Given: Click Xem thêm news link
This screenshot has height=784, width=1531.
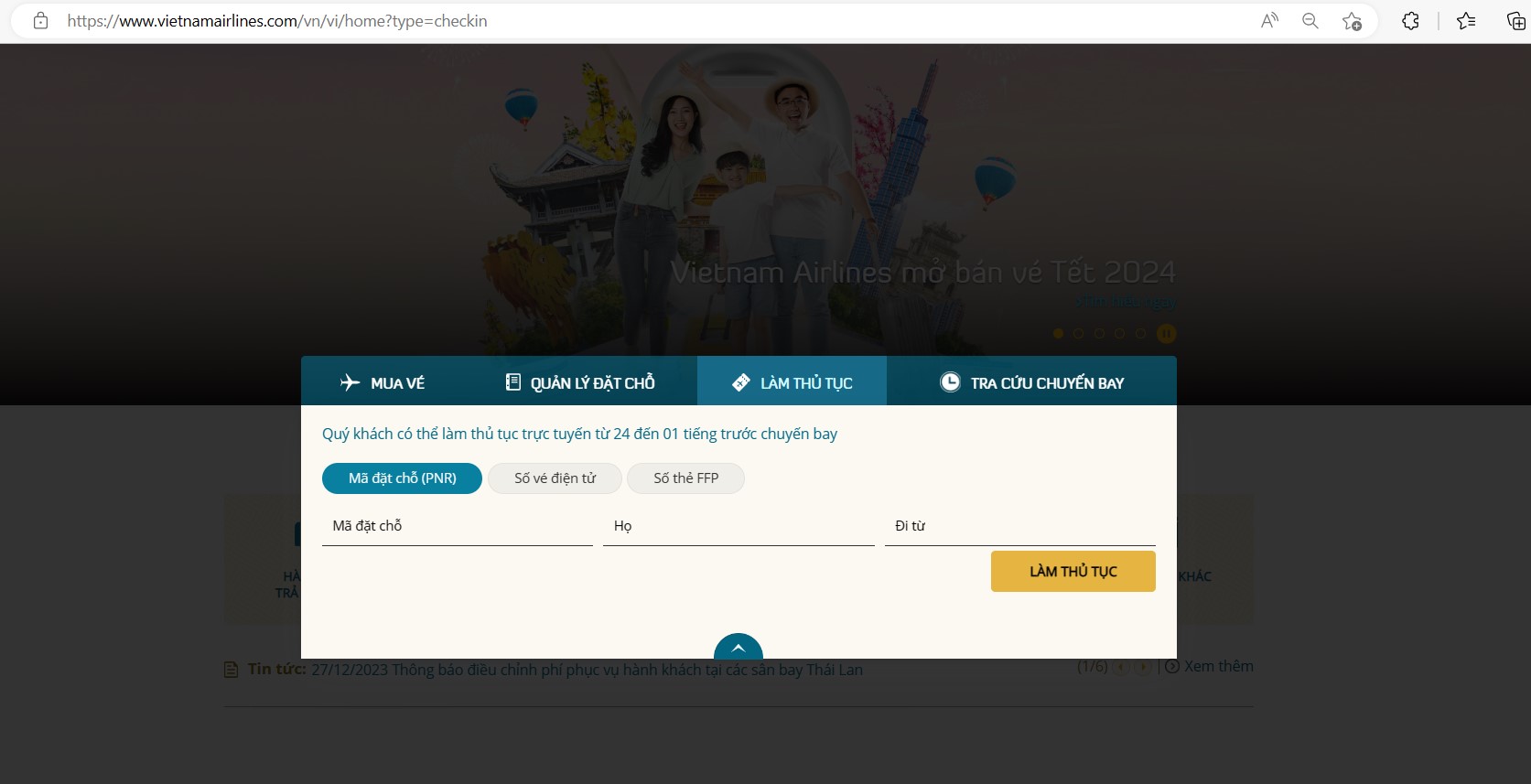Looking at the screenshot, I should point(1219,666).
